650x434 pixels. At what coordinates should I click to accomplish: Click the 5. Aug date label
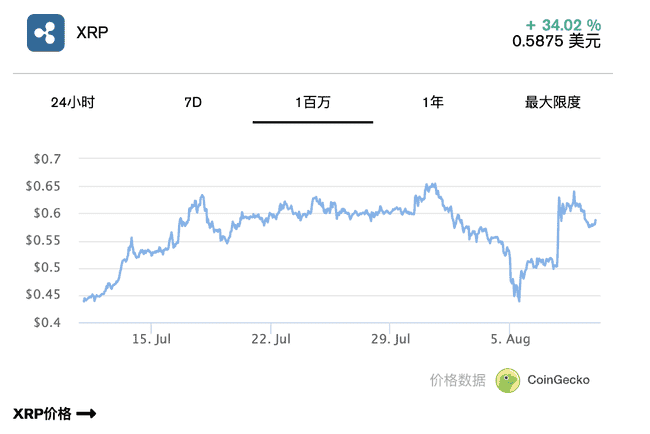510,339
